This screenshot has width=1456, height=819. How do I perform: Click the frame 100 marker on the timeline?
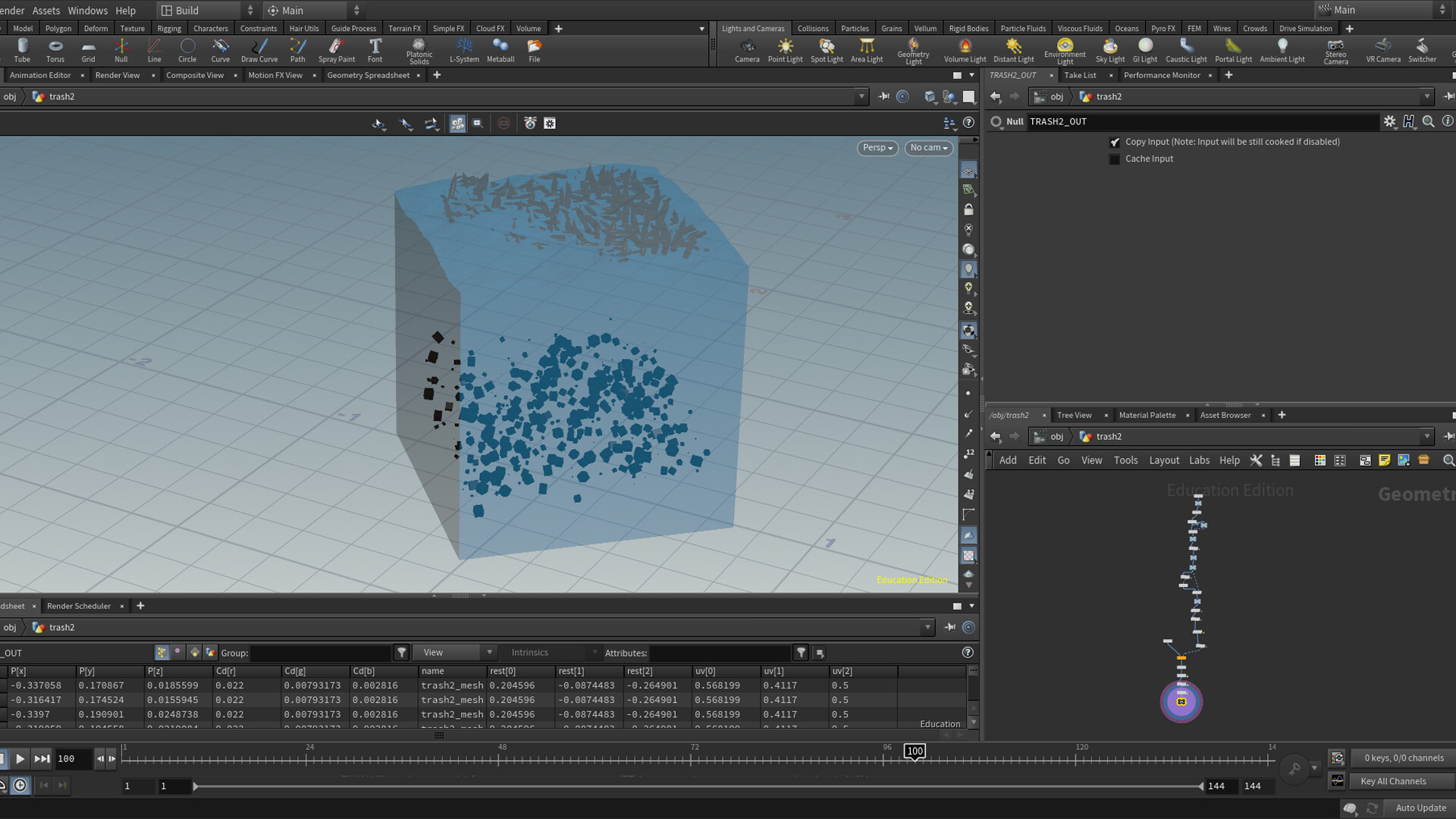tap(915, 752)
